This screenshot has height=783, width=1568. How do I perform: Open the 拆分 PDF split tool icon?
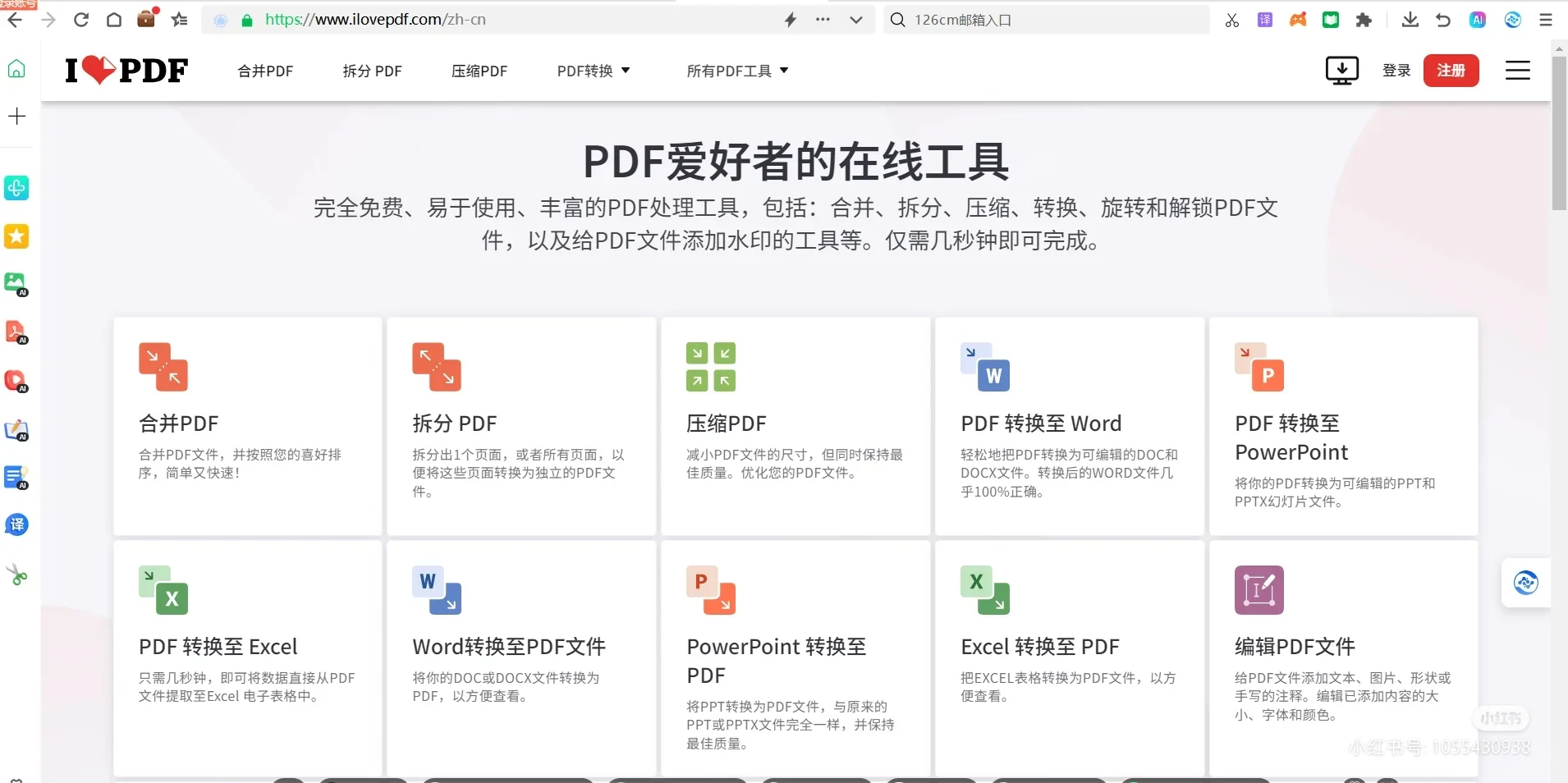(437, 367)
